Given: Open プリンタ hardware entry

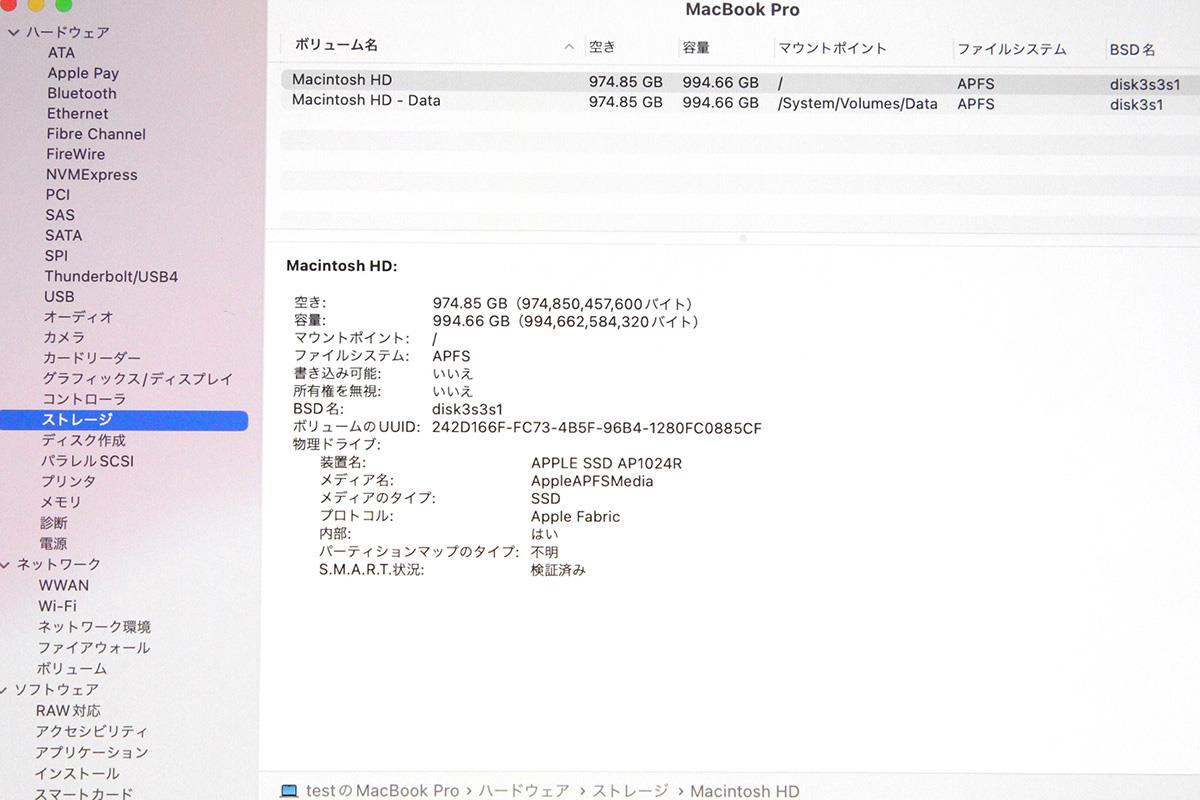Looking at the screenshot, I should [x=68, y=482].
